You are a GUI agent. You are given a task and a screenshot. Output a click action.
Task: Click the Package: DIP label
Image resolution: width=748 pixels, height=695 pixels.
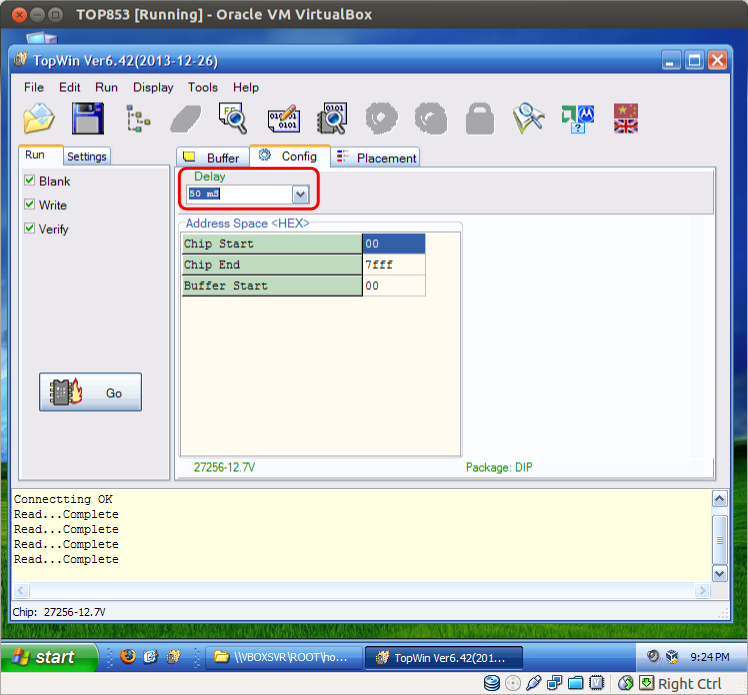click(499, 467)
